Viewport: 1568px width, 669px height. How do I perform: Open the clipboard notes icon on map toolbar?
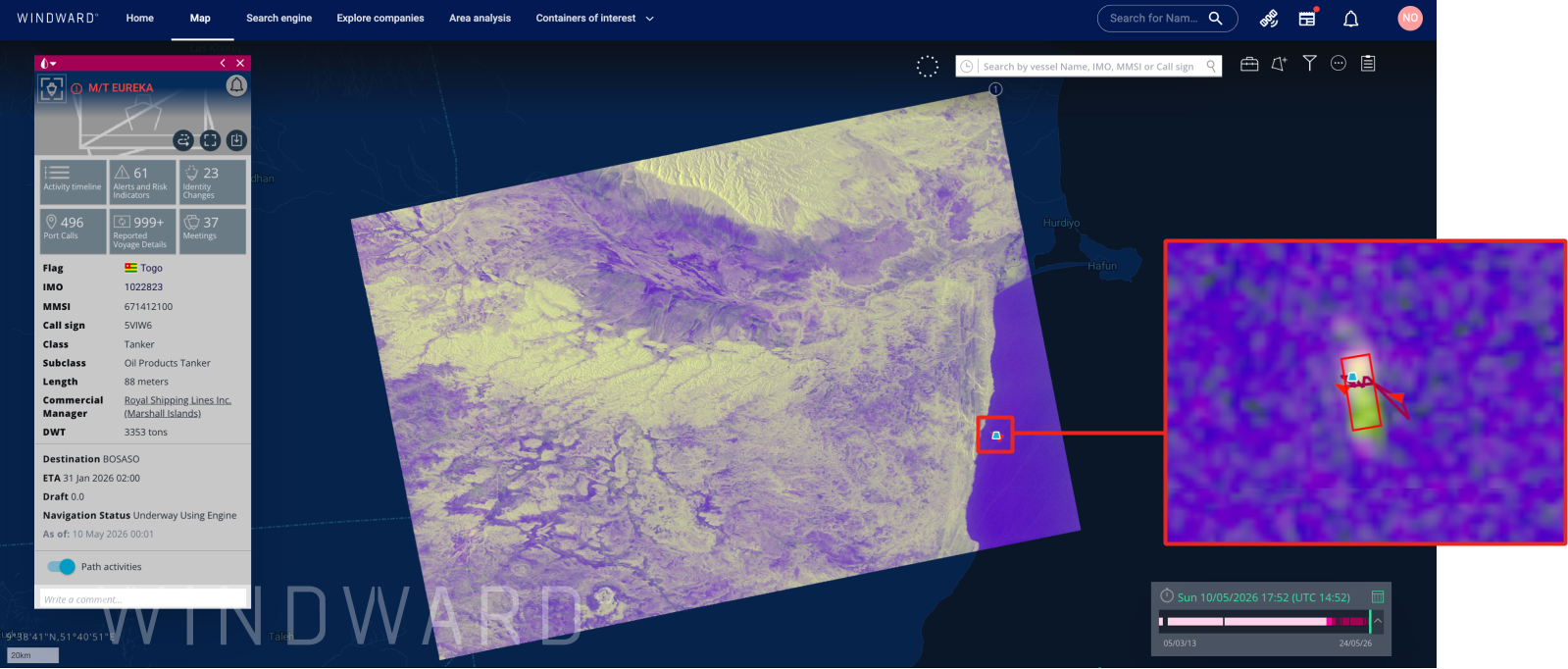tap(1368, 63)
